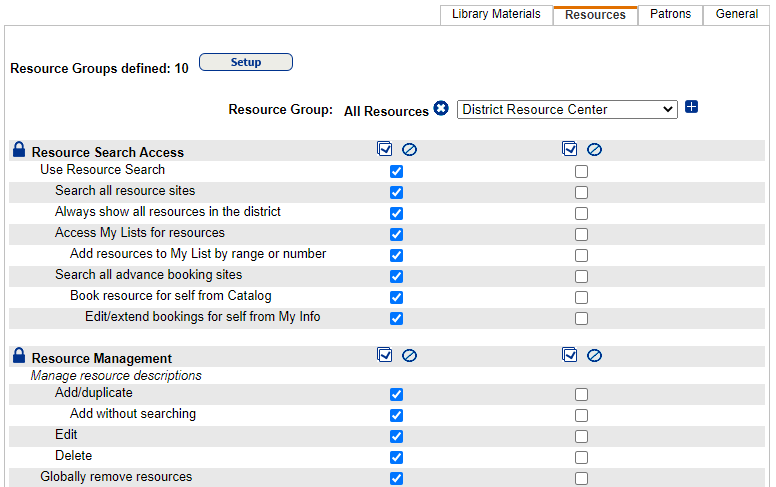Click clear-all icon in second column of Resource Management

[x=594, y=356]
